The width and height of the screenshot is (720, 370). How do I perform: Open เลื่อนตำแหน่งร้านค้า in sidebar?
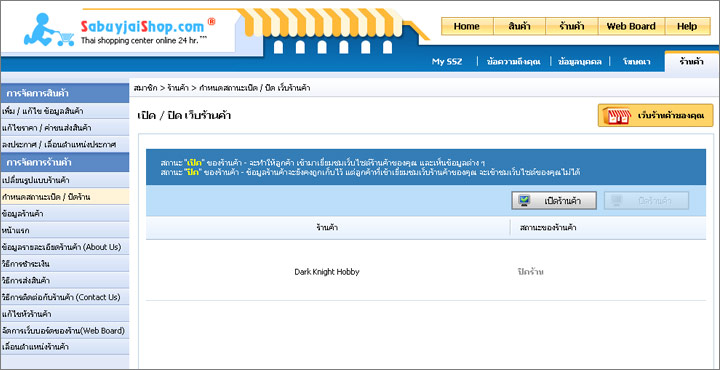[x=64, y=347]
